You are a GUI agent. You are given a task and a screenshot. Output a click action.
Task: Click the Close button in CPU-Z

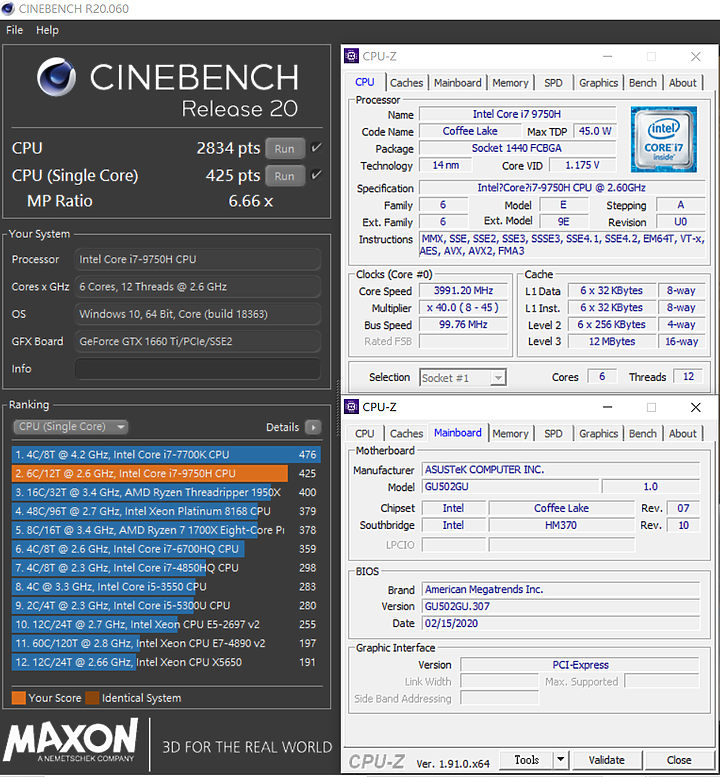(x=679, y=759)
